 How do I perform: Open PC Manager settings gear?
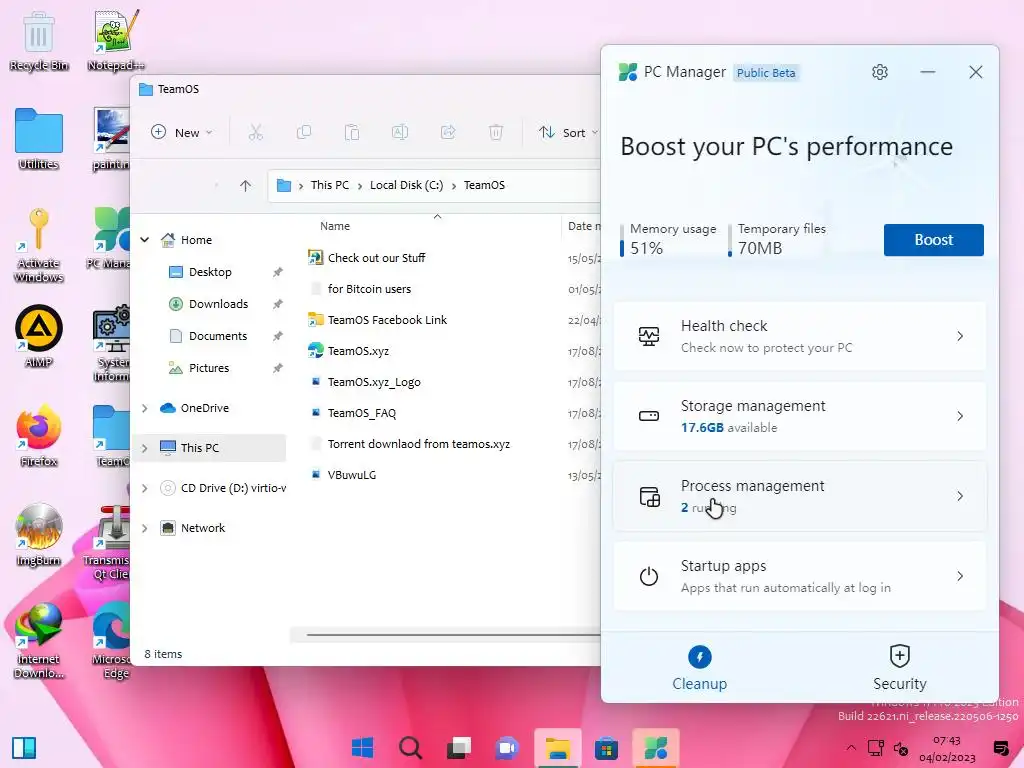[880, 72]
